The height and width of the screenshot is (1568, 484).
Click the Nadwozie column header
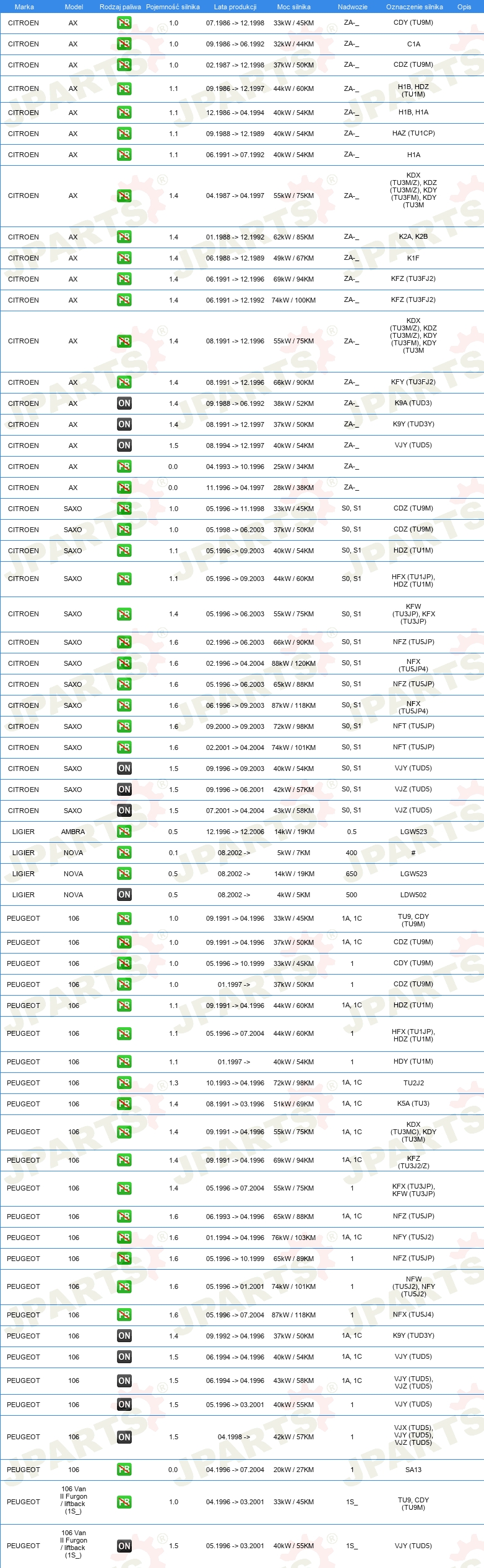click(353, 7)
